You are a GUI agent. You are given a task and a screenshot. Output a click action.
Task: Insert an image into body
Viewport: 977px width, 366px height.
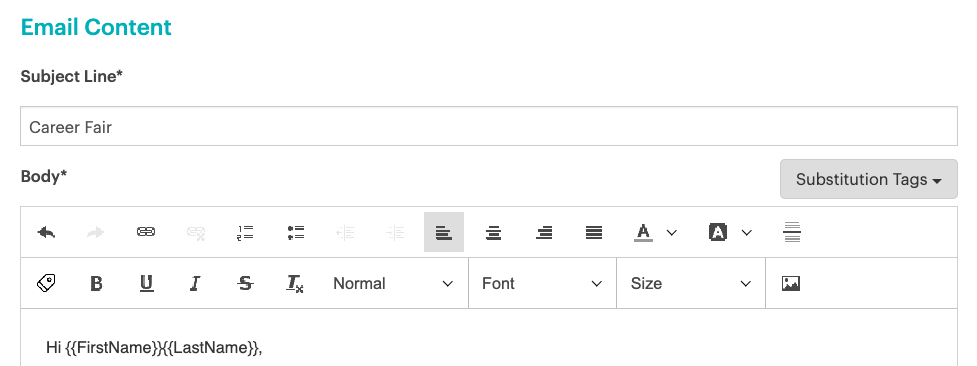tap(791, 284)
